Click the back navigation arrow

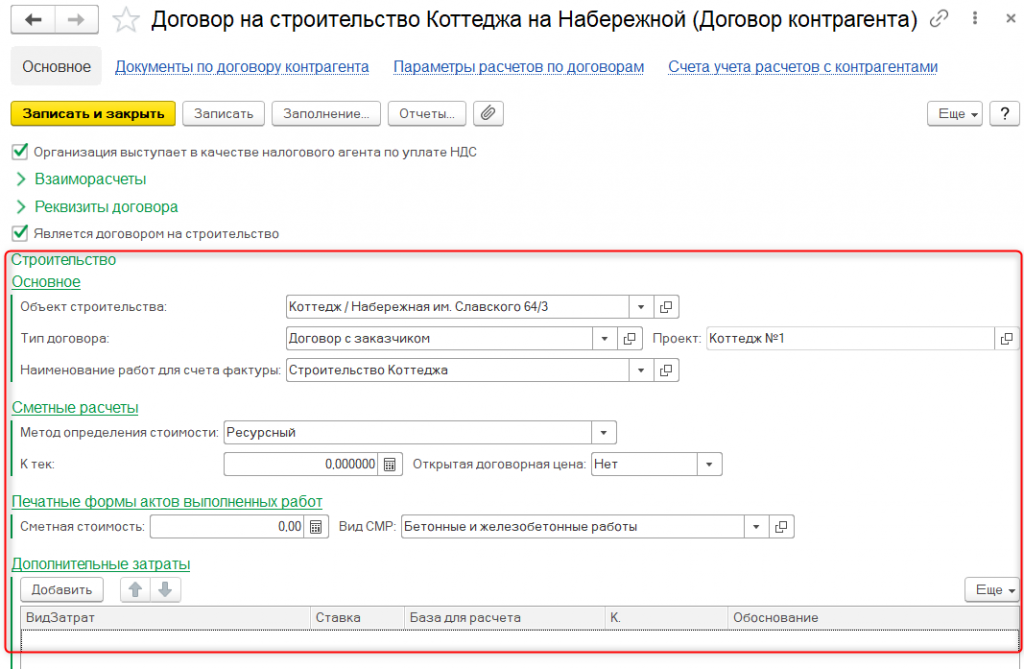pos(34,19)
